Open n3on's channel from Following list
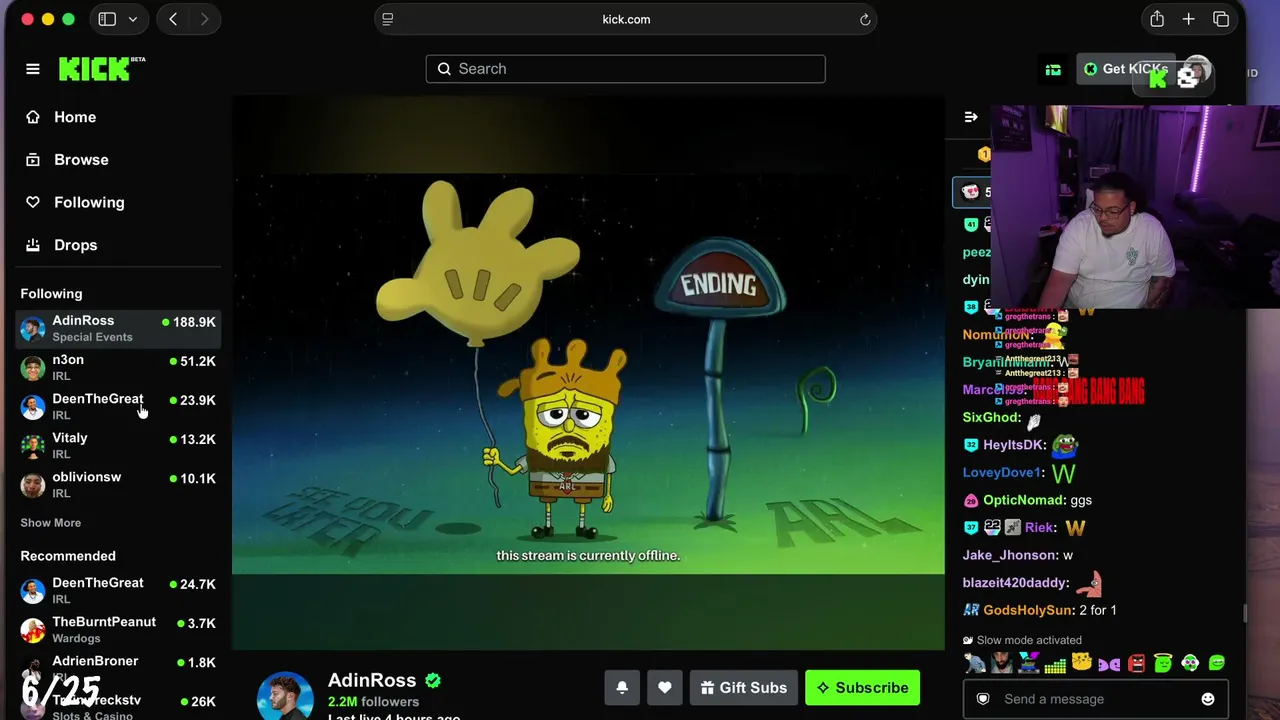1280x720 pixels. point(118,367)
